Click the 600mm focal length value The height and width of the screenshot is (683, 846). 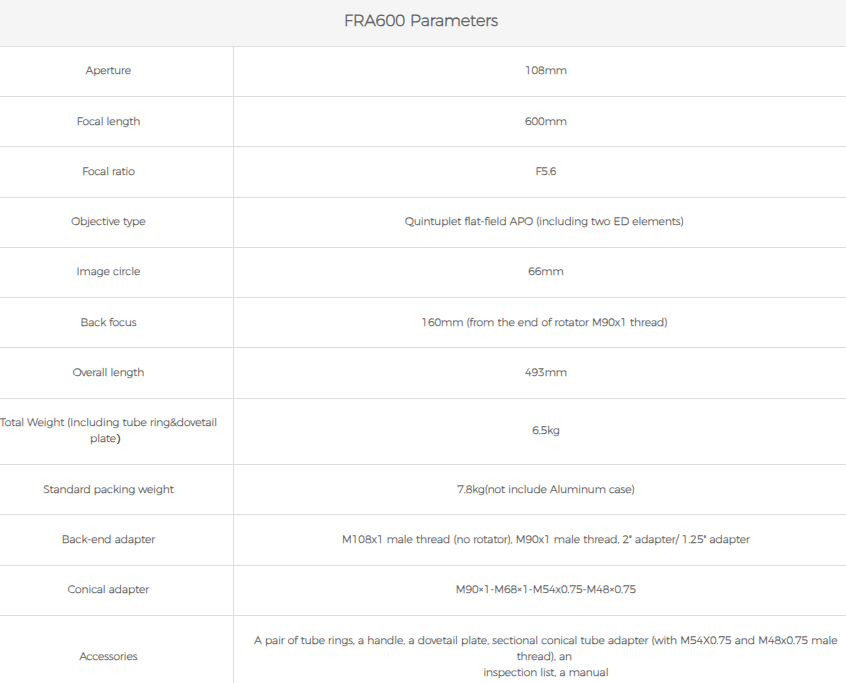[545, 121]
